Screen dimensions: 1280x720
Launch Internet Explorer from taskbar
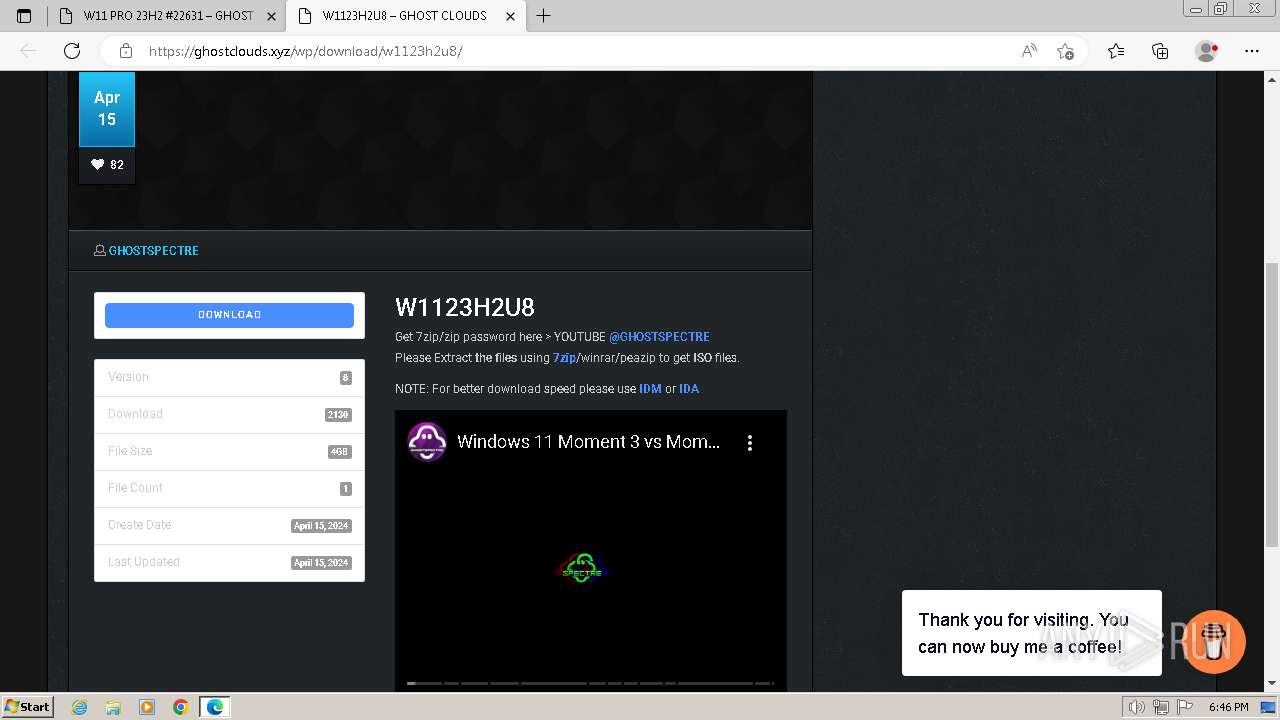point(80,707)
